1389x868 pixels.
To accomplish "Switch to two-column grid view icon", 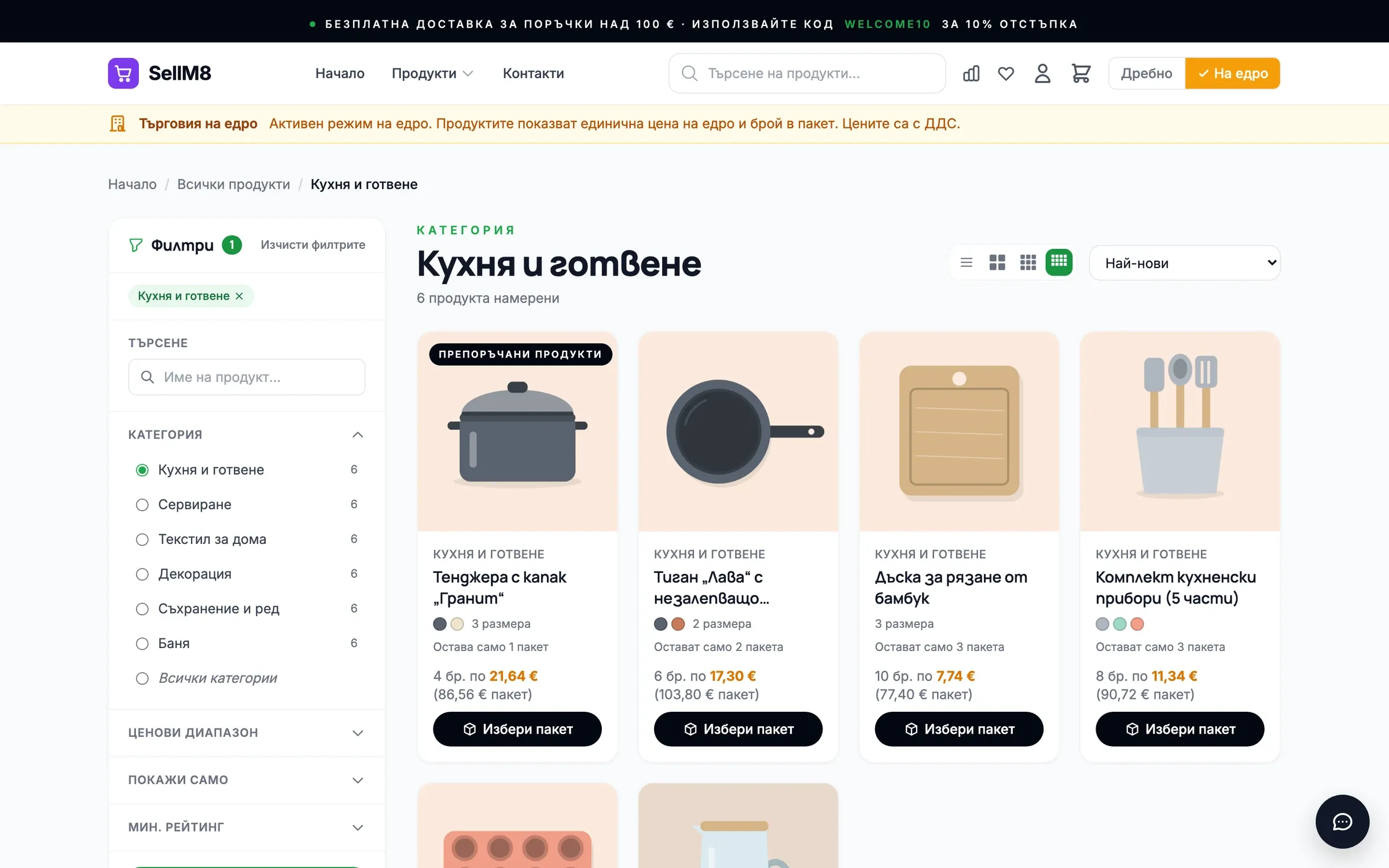I will (997, 263).
